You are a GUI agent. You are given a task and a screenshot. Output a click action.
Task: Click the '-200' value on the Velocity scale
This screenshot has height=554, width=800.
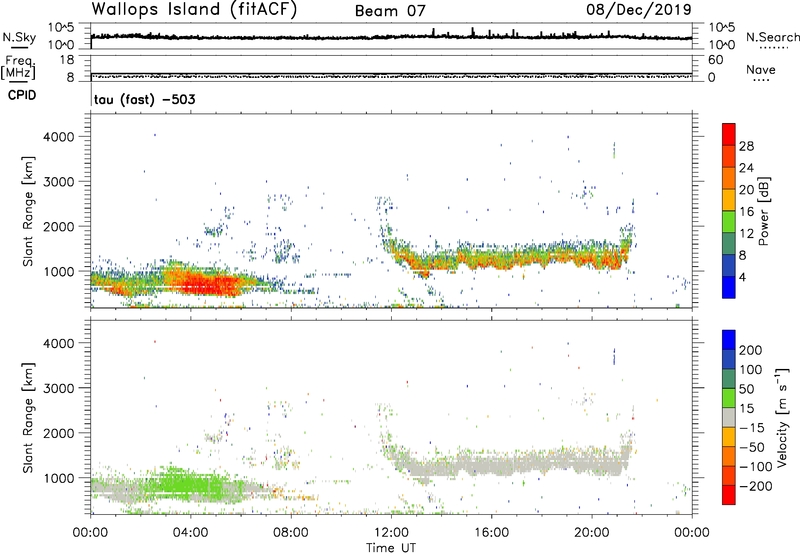[x=755, y=486]
